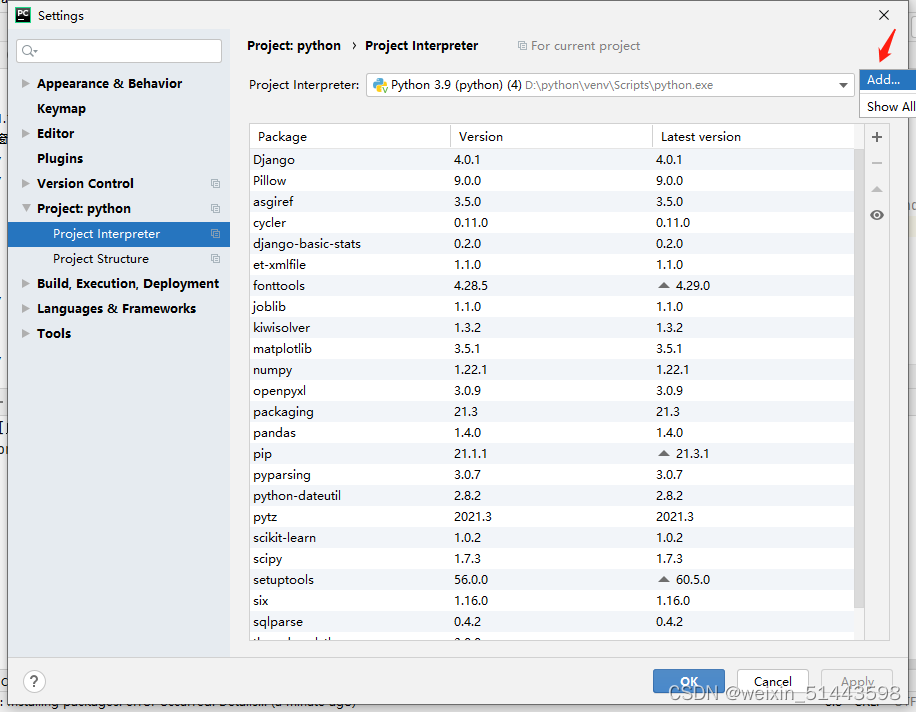Click the Package column header
Screen dimensions: 916x712
(350, 137)
